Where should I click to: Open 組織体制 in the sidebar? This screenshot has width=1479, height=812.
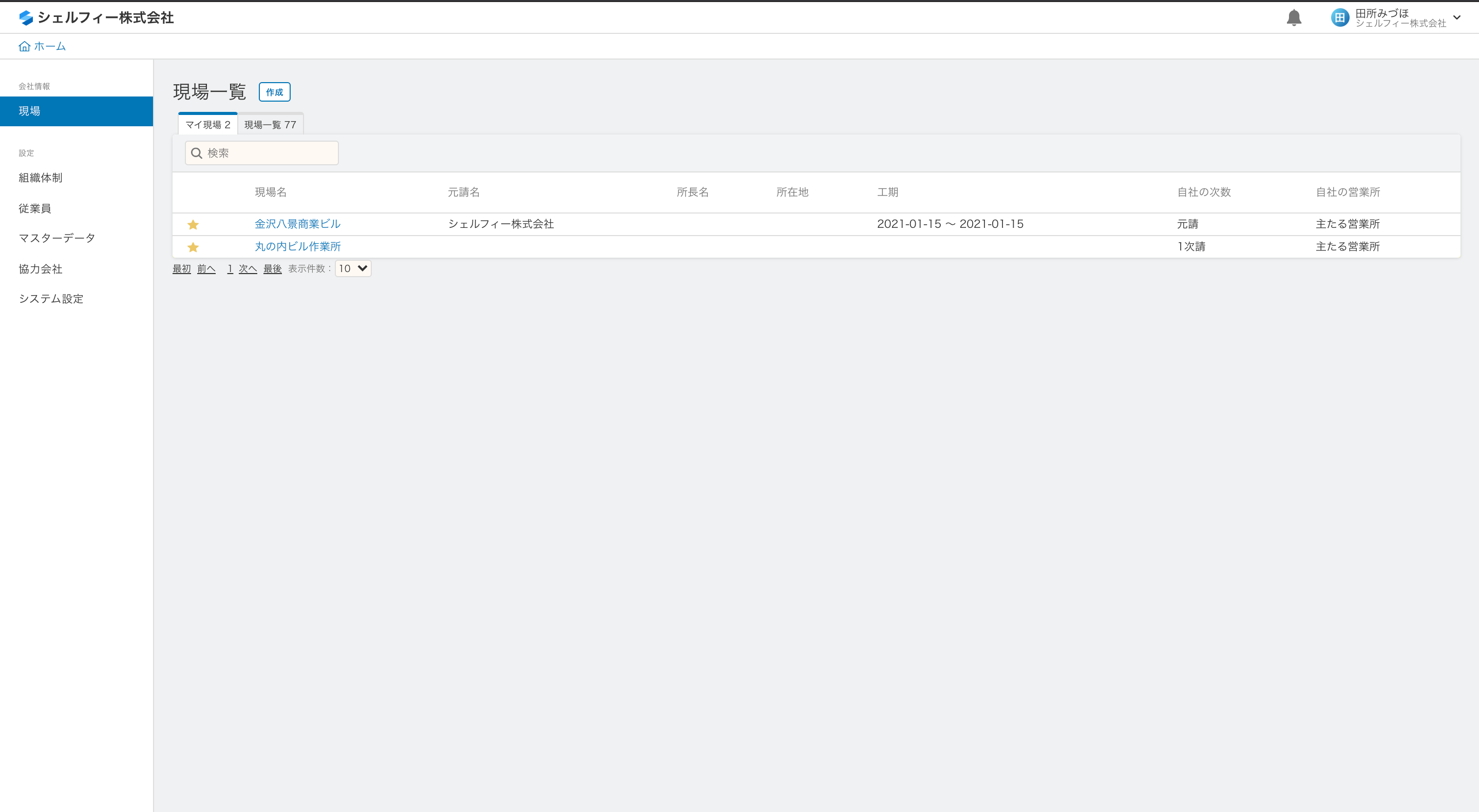coord(40,178)
